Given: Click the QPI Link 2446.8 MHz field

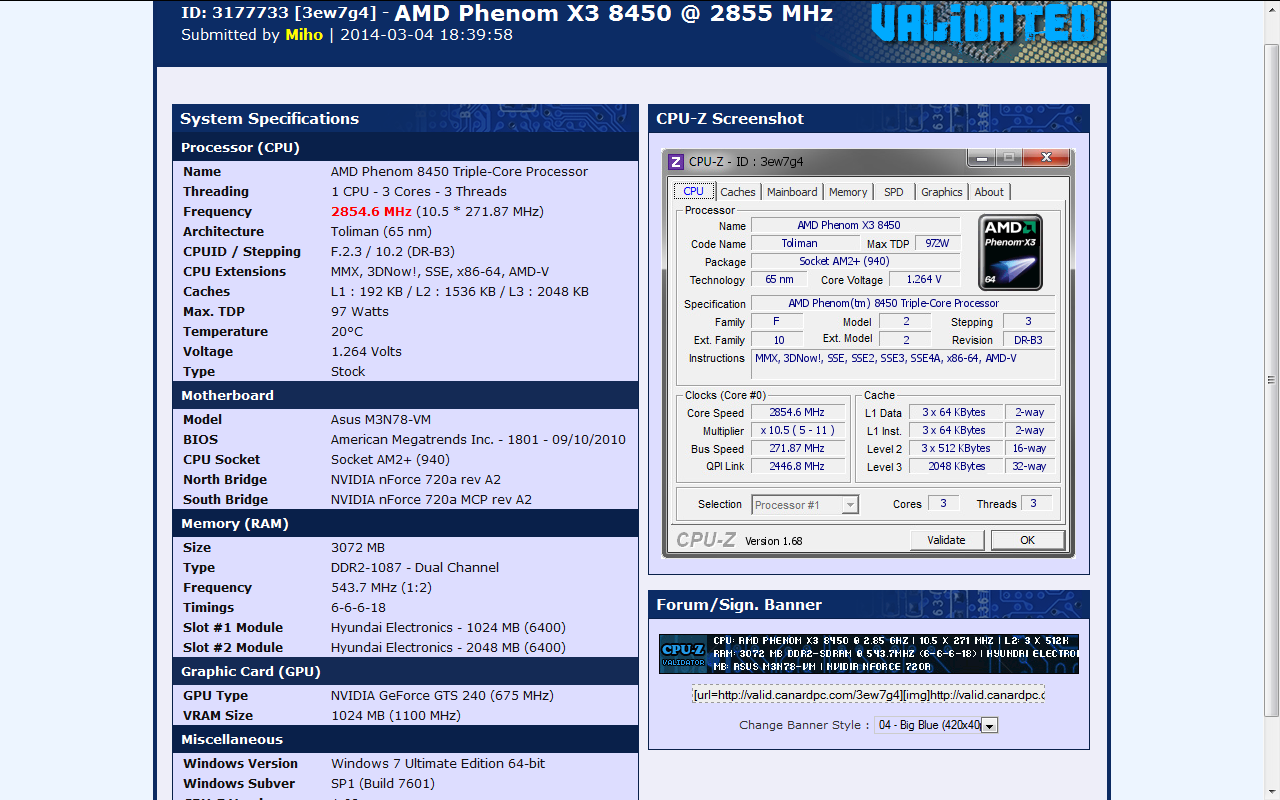Looking at the screenshot, I should (797, 466).
